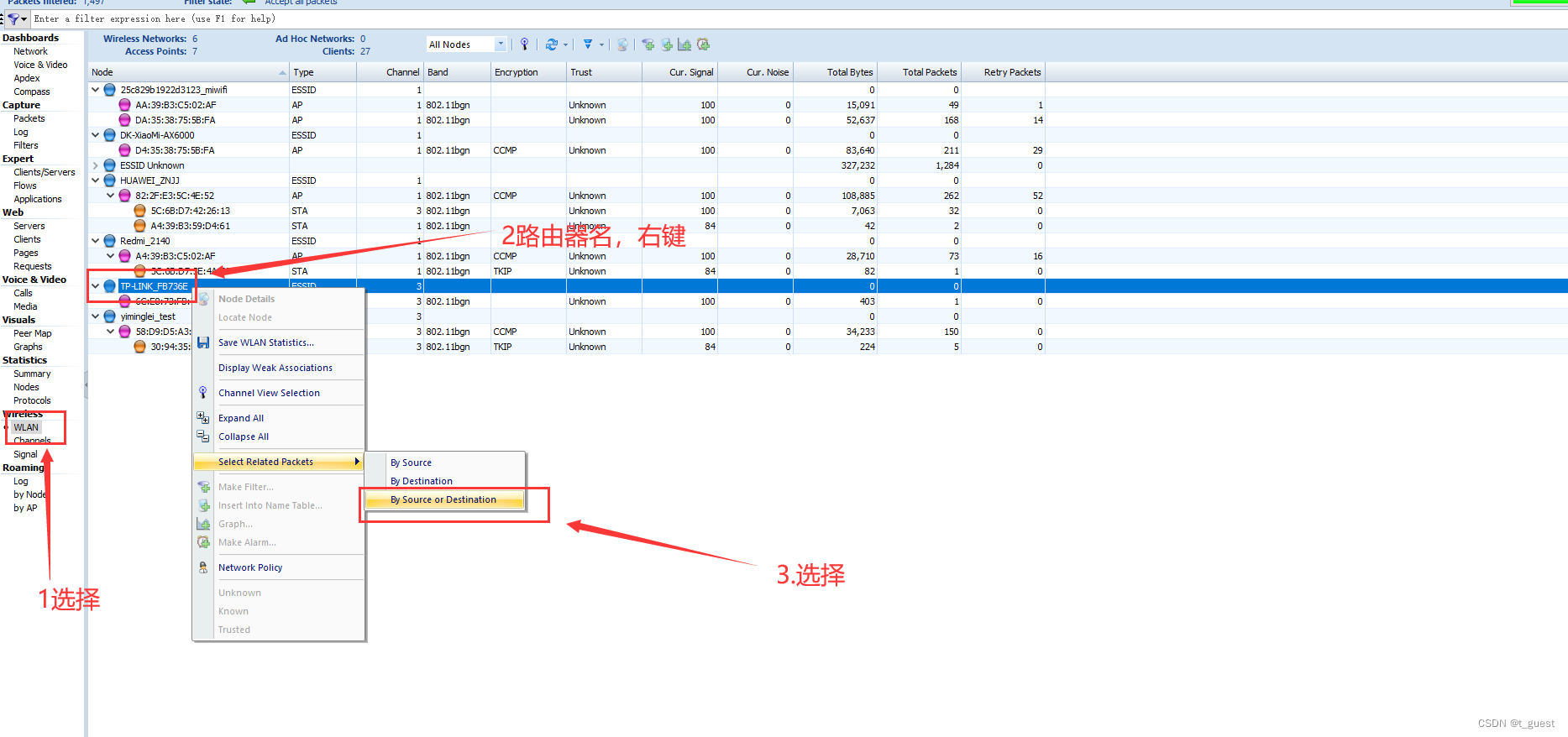
Task: Collapse the 82:2F:E3:5C:4E:52 access point
Action: tap(111, 196)
